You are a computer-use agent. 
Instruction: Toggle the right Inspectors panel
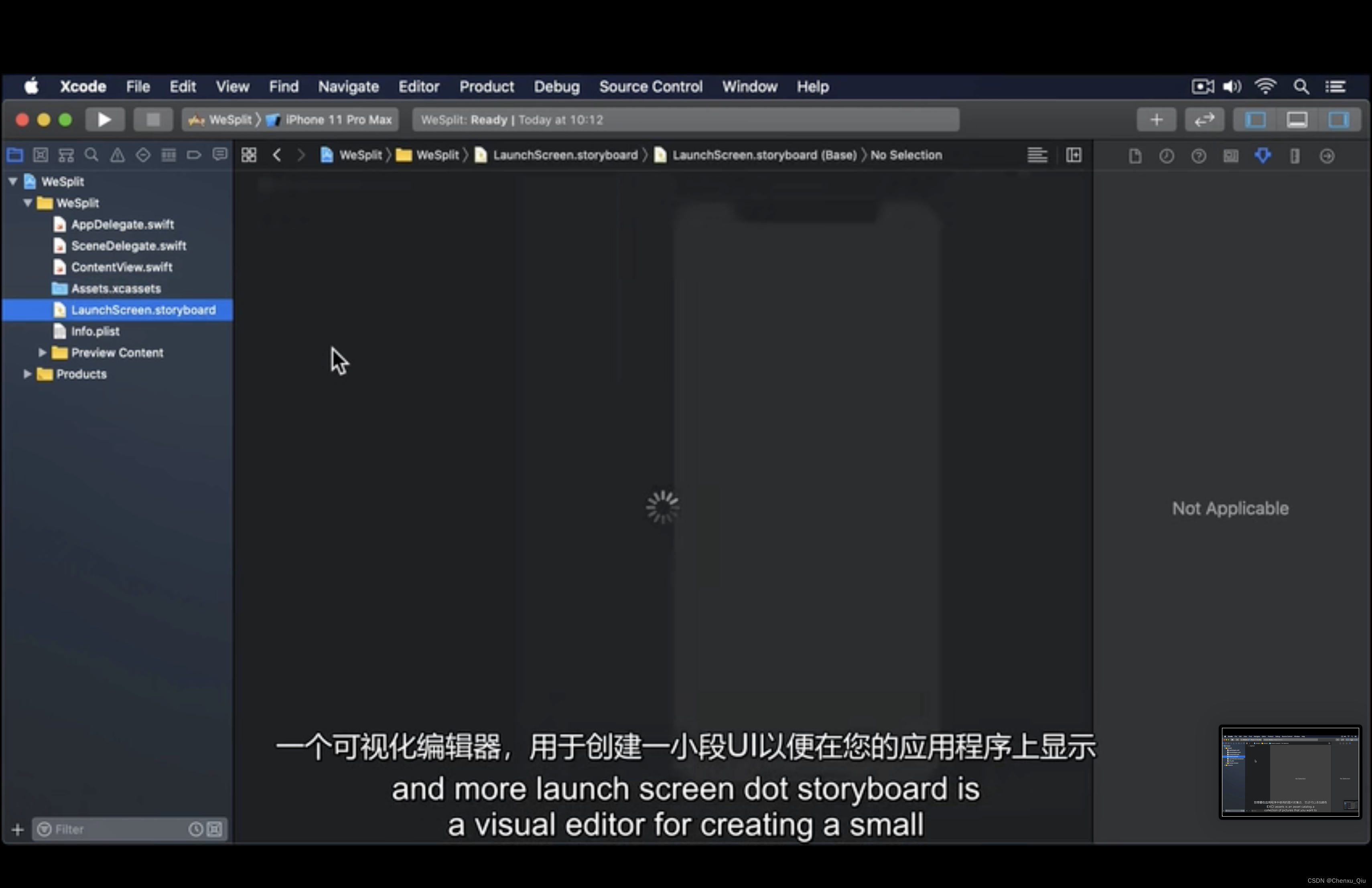(1338, 120)
